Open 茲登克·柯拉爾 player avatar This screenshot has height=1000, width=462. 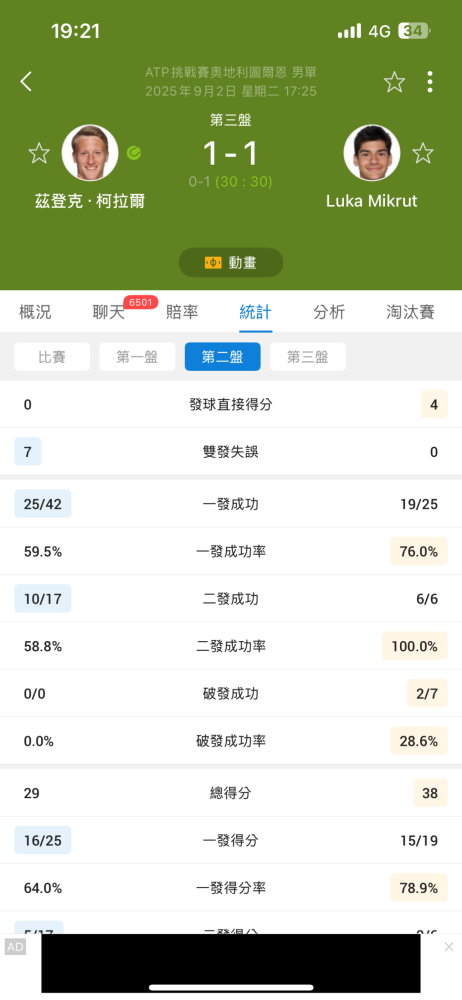click(x=90, y=153)
